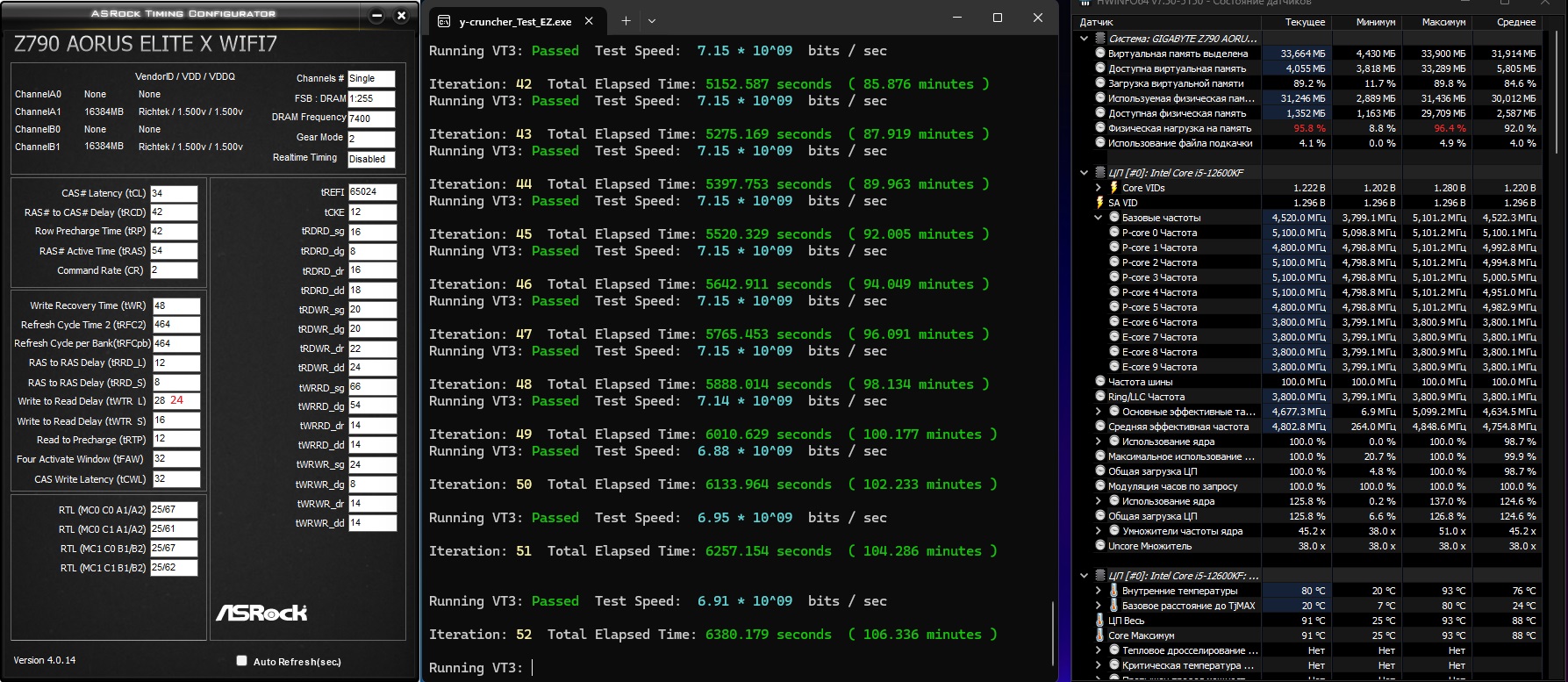Click the Realtime Timing Disabled field
The height and width of the screenshot is (682, 1568).
pos(371,159)
